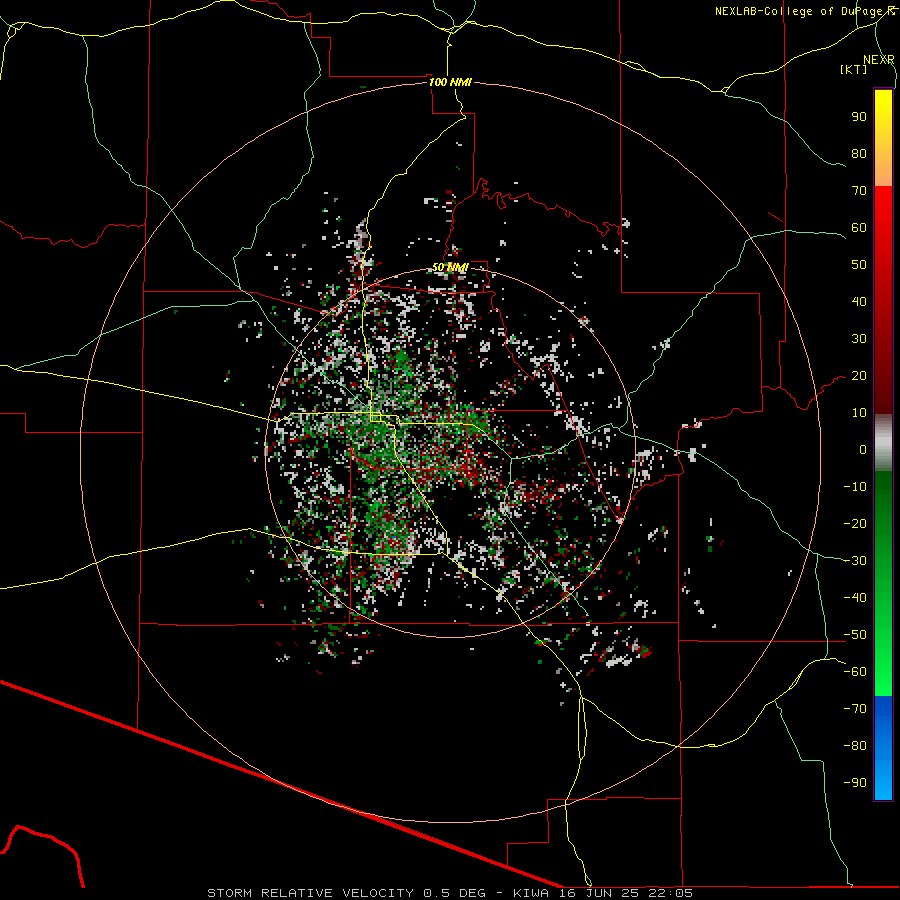Select the 90 value on velocity scale

pos(859,117)
